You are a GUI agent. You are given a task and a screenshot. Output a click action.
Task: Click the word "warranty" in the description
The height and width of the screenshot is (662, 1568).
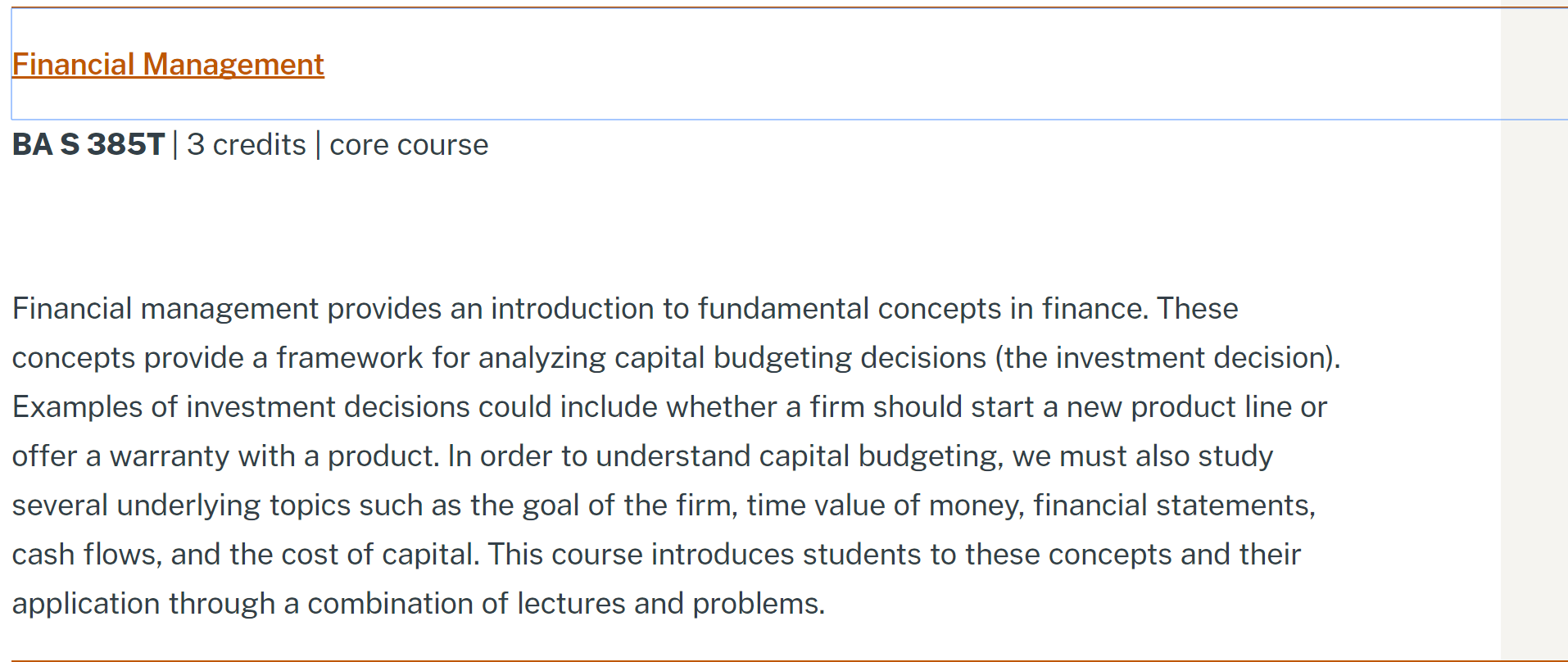[170, 456]
